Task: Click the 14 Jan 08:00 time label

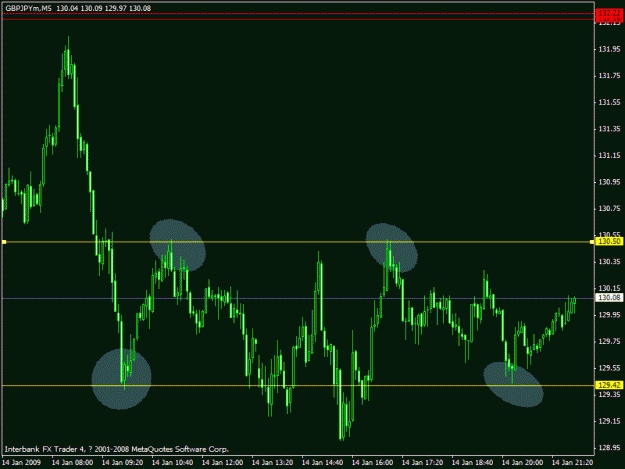Action: (x=73, y=463)
